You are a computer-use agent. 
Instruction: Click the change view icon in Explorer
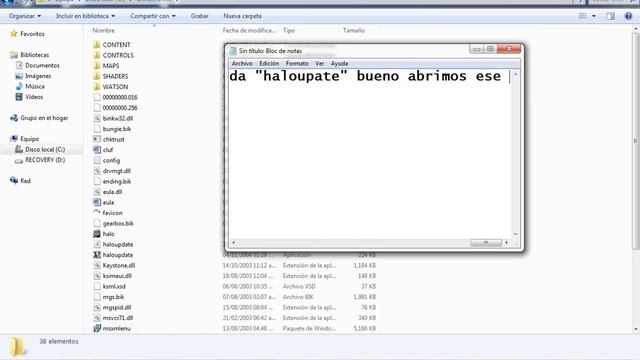(583, 16)
